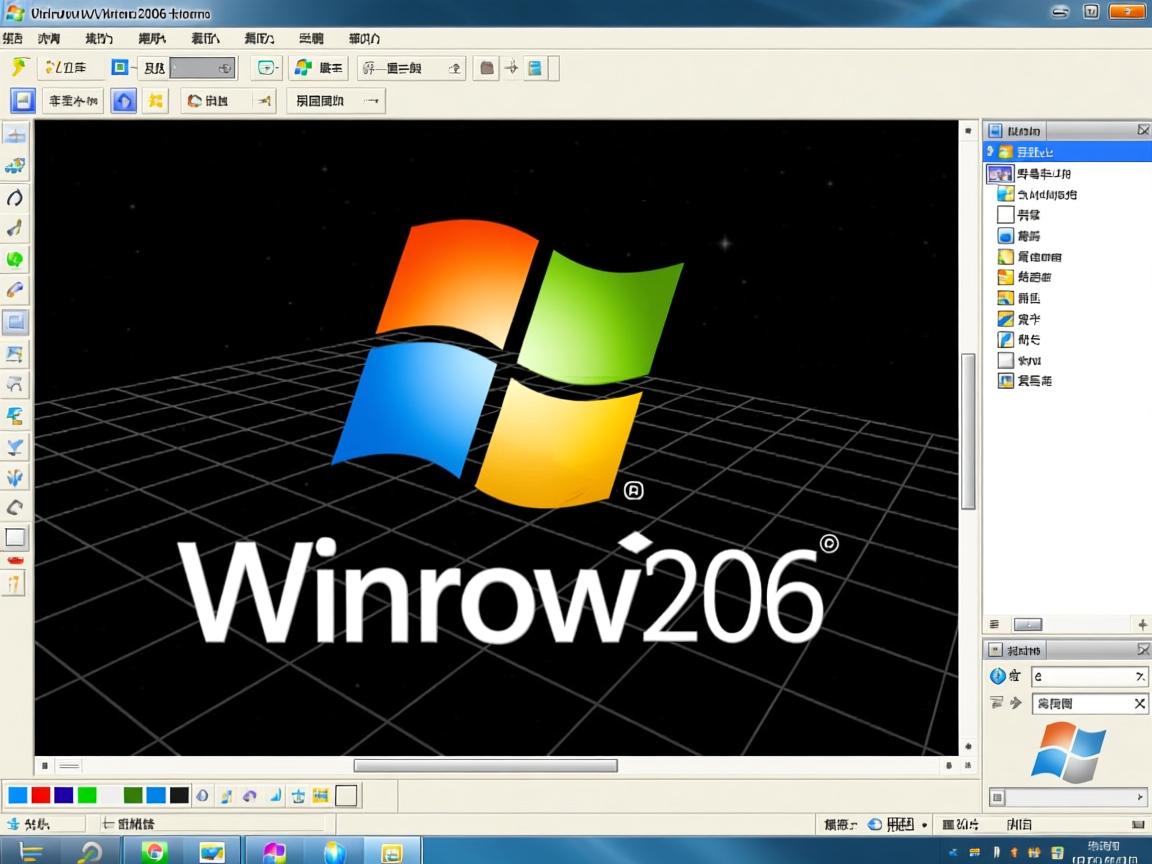Expand the arrow at the end of the second toolbar row
Image resolution: width=1152 pixels, height=864 pixels.
point(372,100)
